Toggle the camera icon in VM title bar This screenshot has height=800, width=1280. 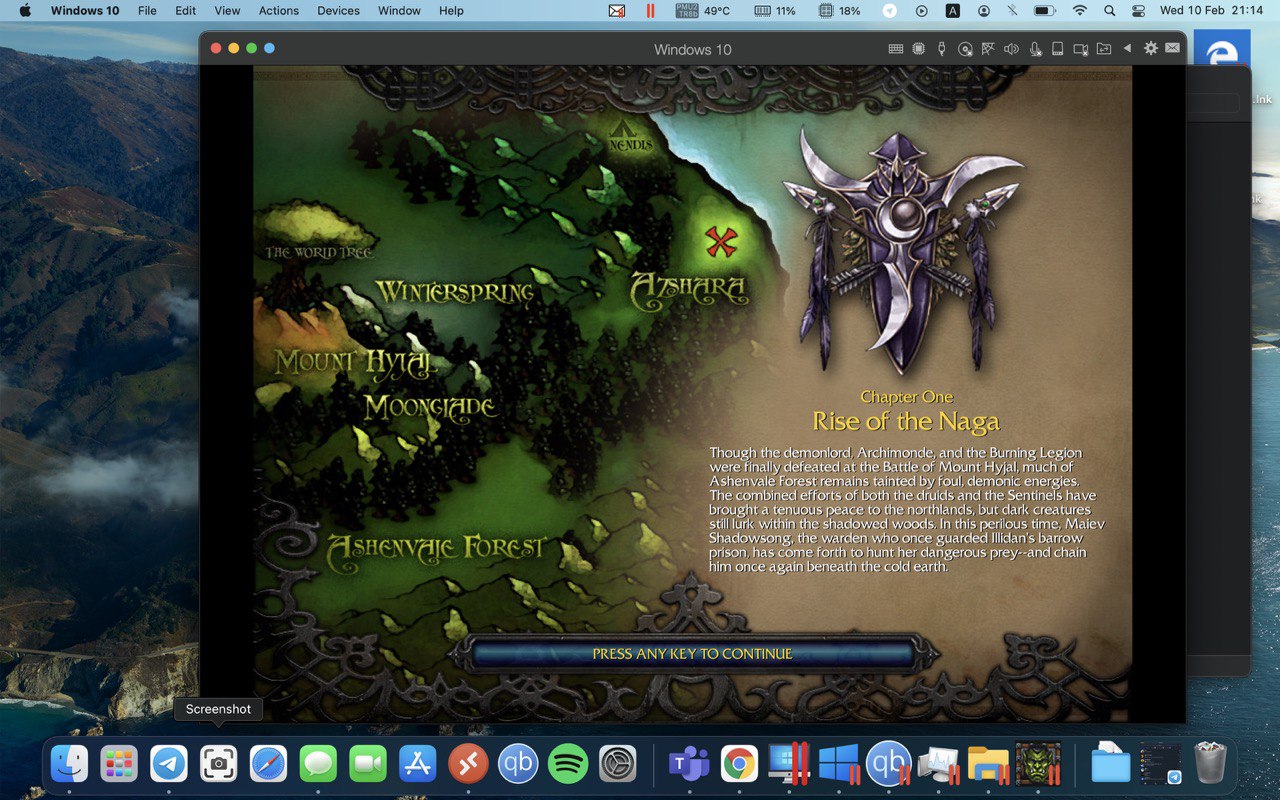(1080, 48)
